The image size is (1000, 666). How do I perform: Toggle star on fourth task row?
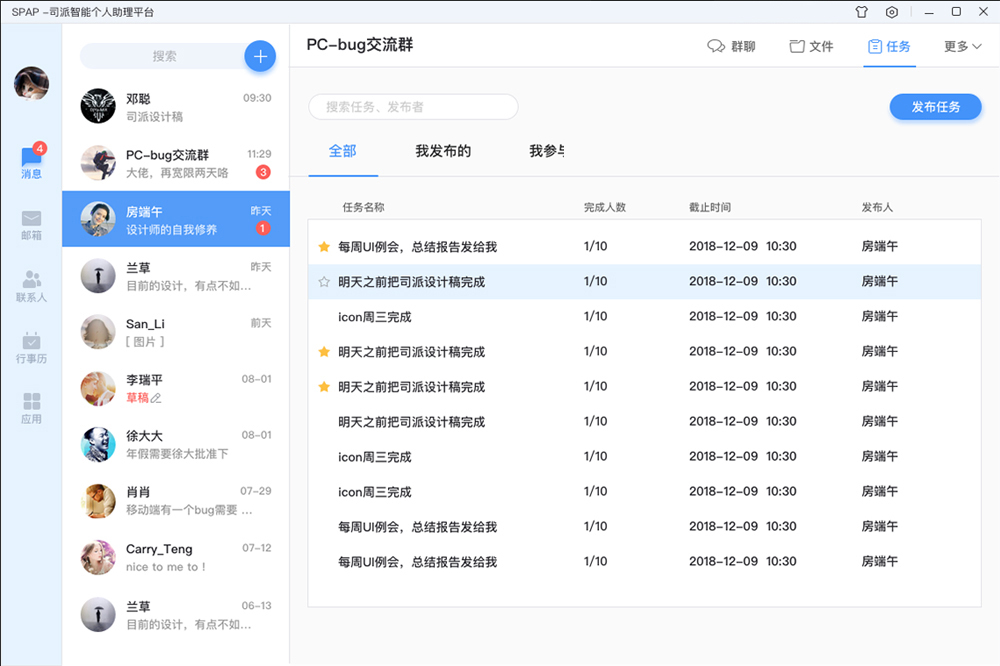coord(324,352)
